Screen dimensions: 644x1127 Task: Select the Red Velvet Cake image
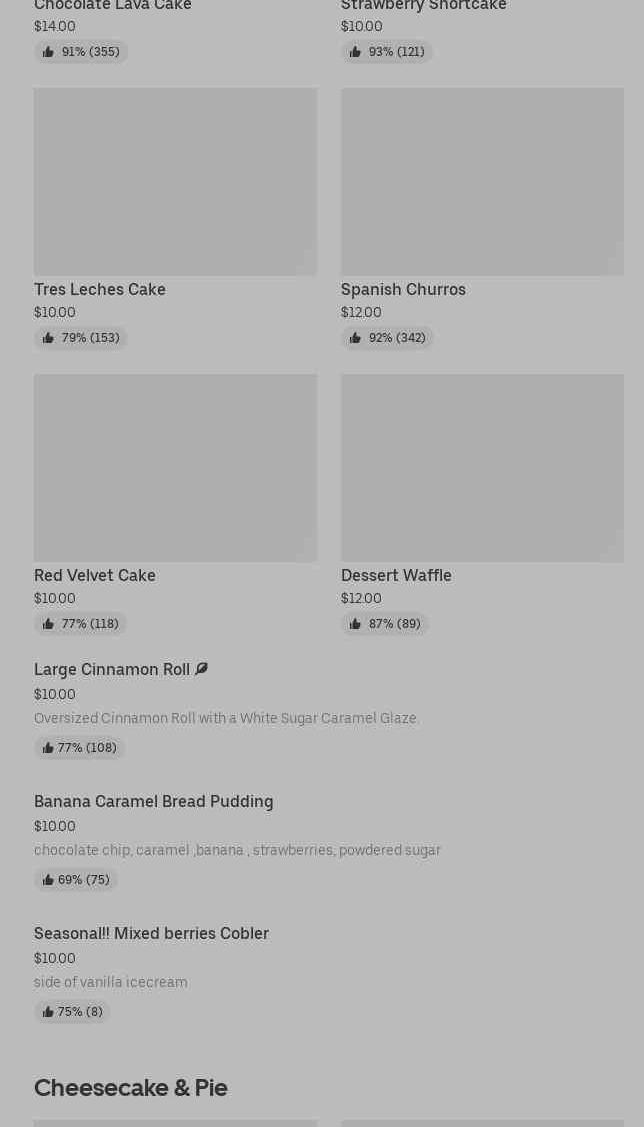[175, 467]
